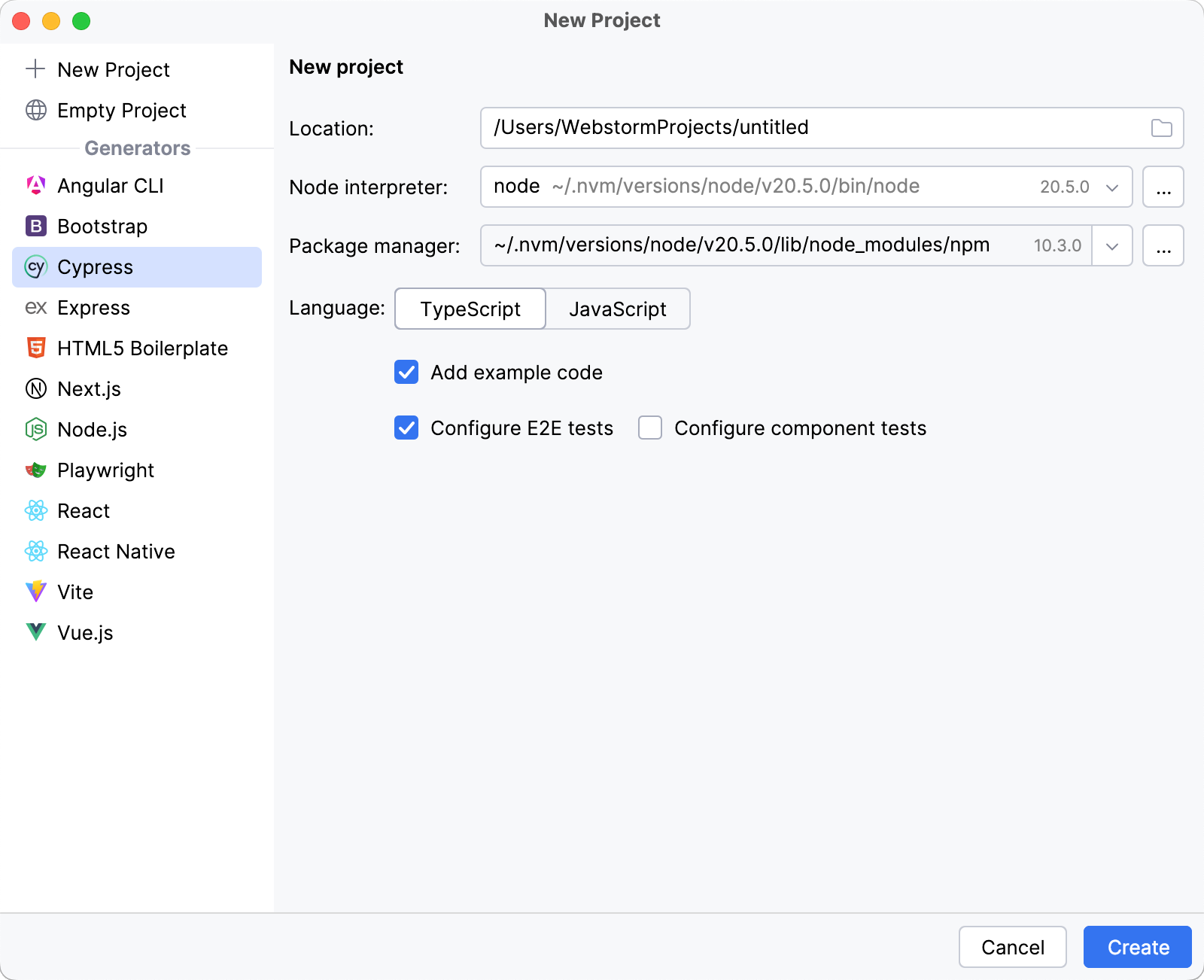Expand the Package manager dropdown

tap(1111, 245)
